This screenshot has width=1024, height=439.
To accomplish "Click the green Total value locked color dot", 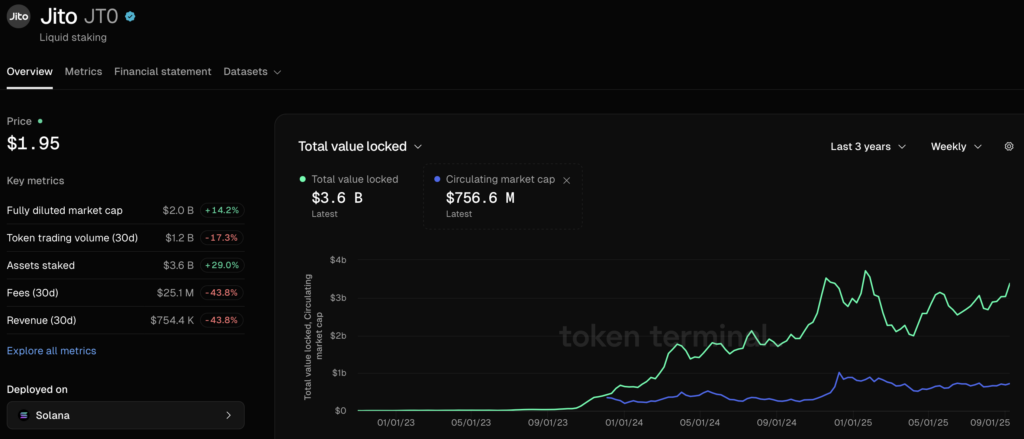I will point(302,178).
